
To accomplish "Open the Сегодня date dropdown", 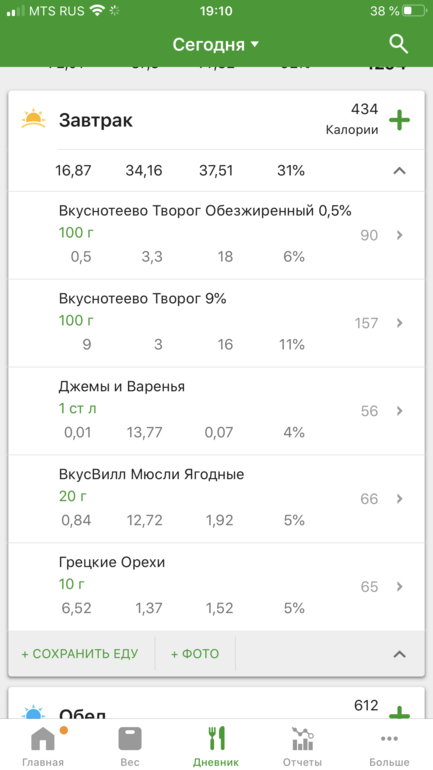I will coord(216,45).
